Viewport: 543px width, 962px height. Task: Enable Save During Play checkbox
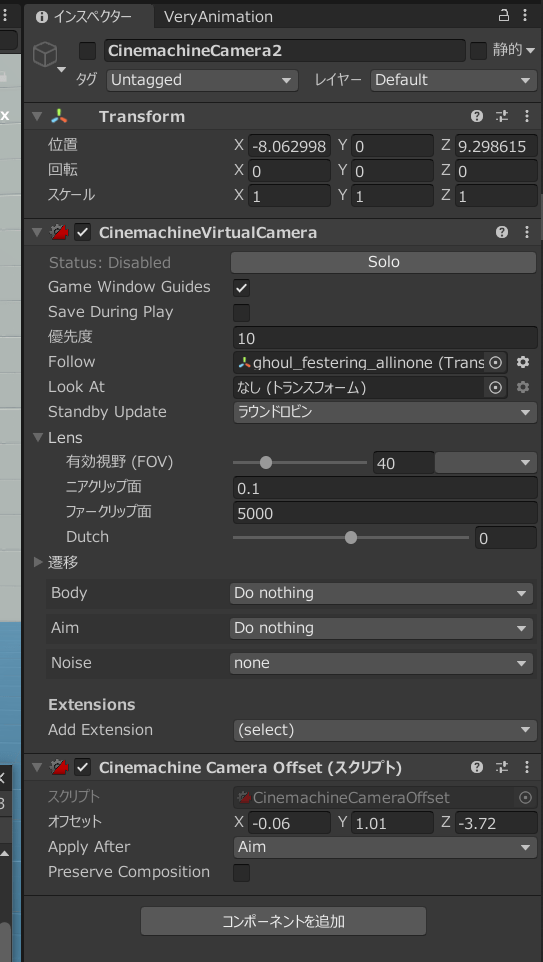pos(242,313)
